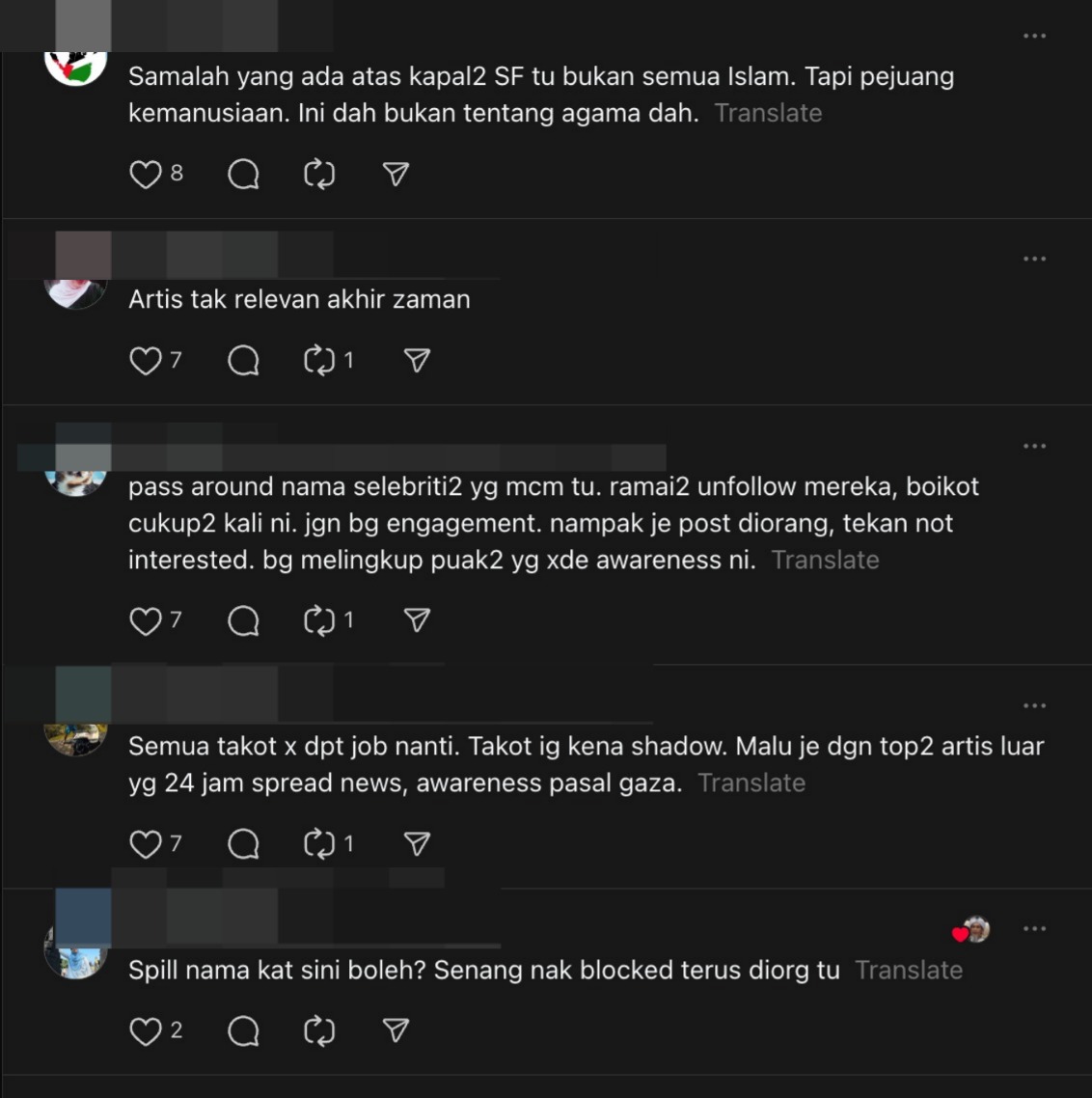Open more options for "Semua takot" comment
This screenshot has width=1092, height=1098.
click(1034, 705)
